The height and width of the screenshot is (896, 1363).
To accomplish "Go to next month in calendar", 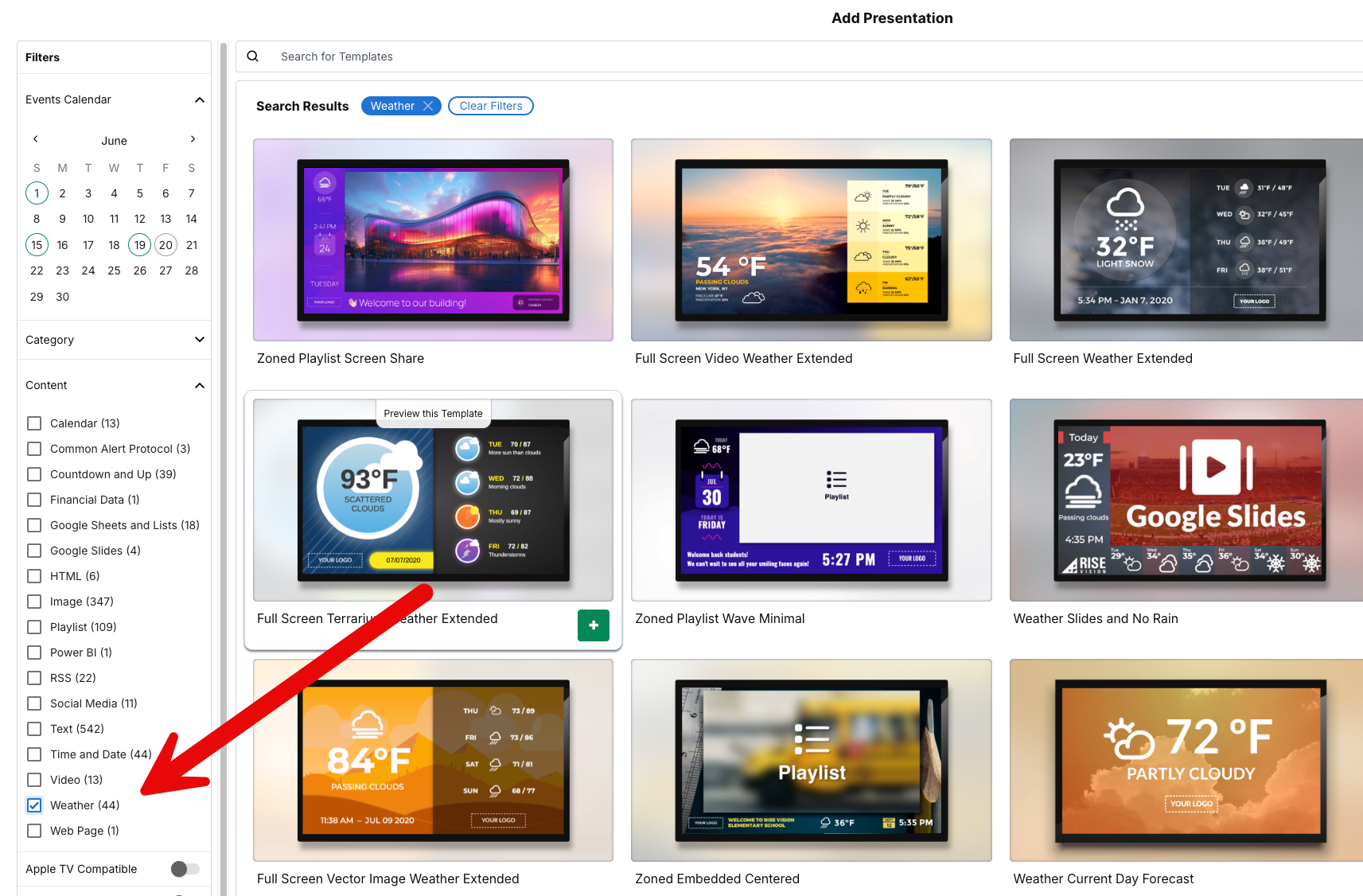I will click(193, 139).
